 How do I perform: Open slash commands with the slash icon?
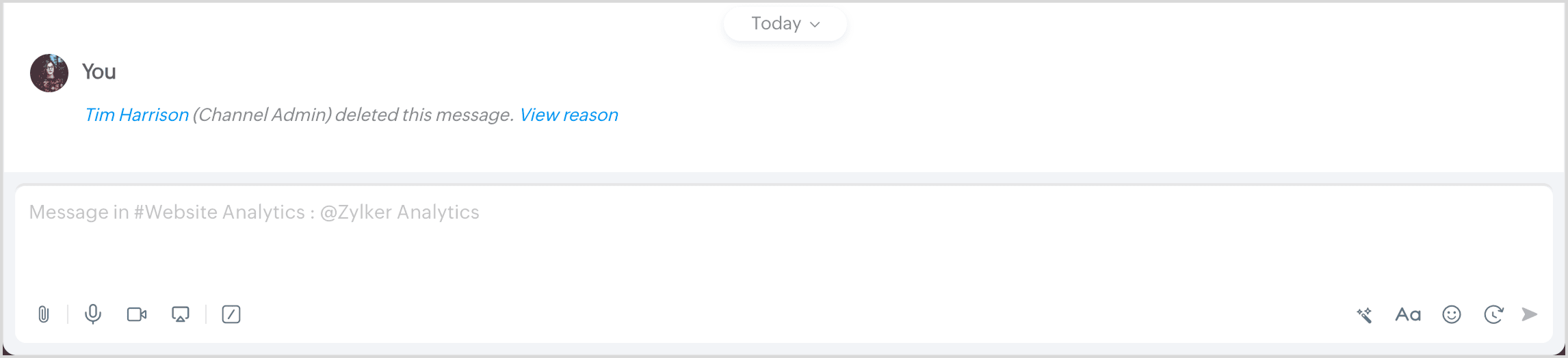coord(231,314)
